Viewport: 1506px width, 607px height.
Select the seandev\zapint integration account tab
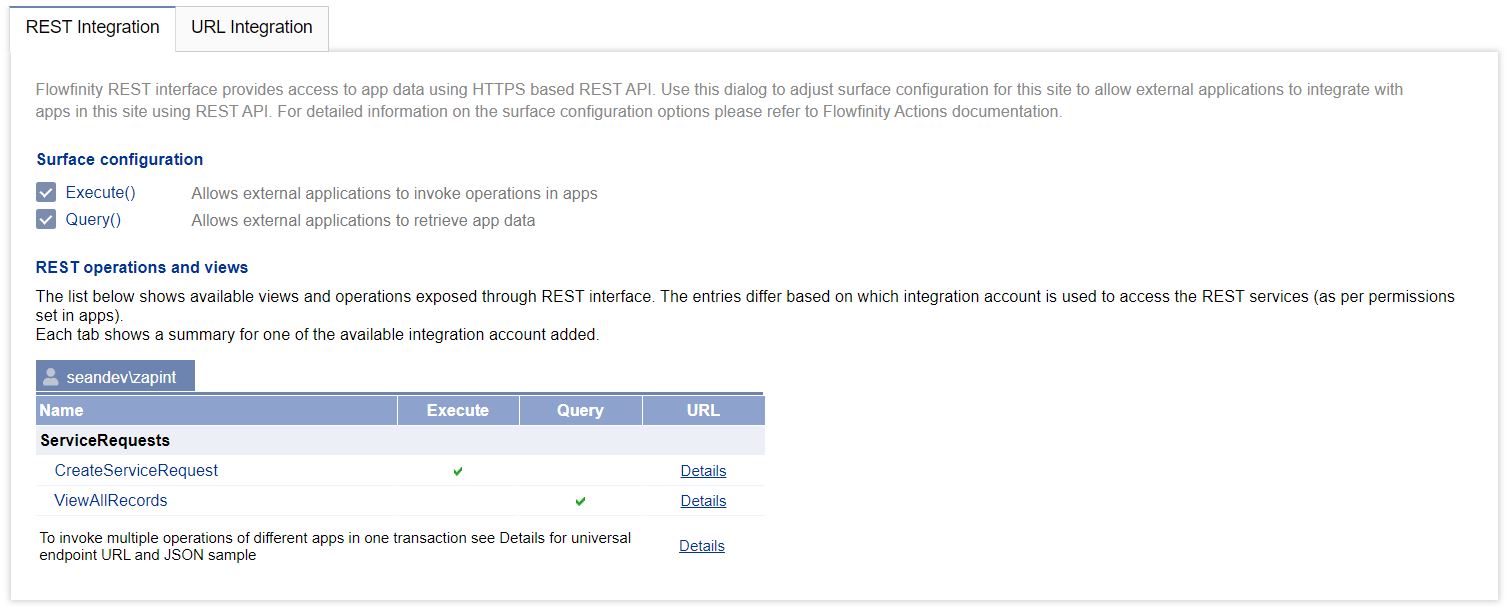[x=120, y=377]
